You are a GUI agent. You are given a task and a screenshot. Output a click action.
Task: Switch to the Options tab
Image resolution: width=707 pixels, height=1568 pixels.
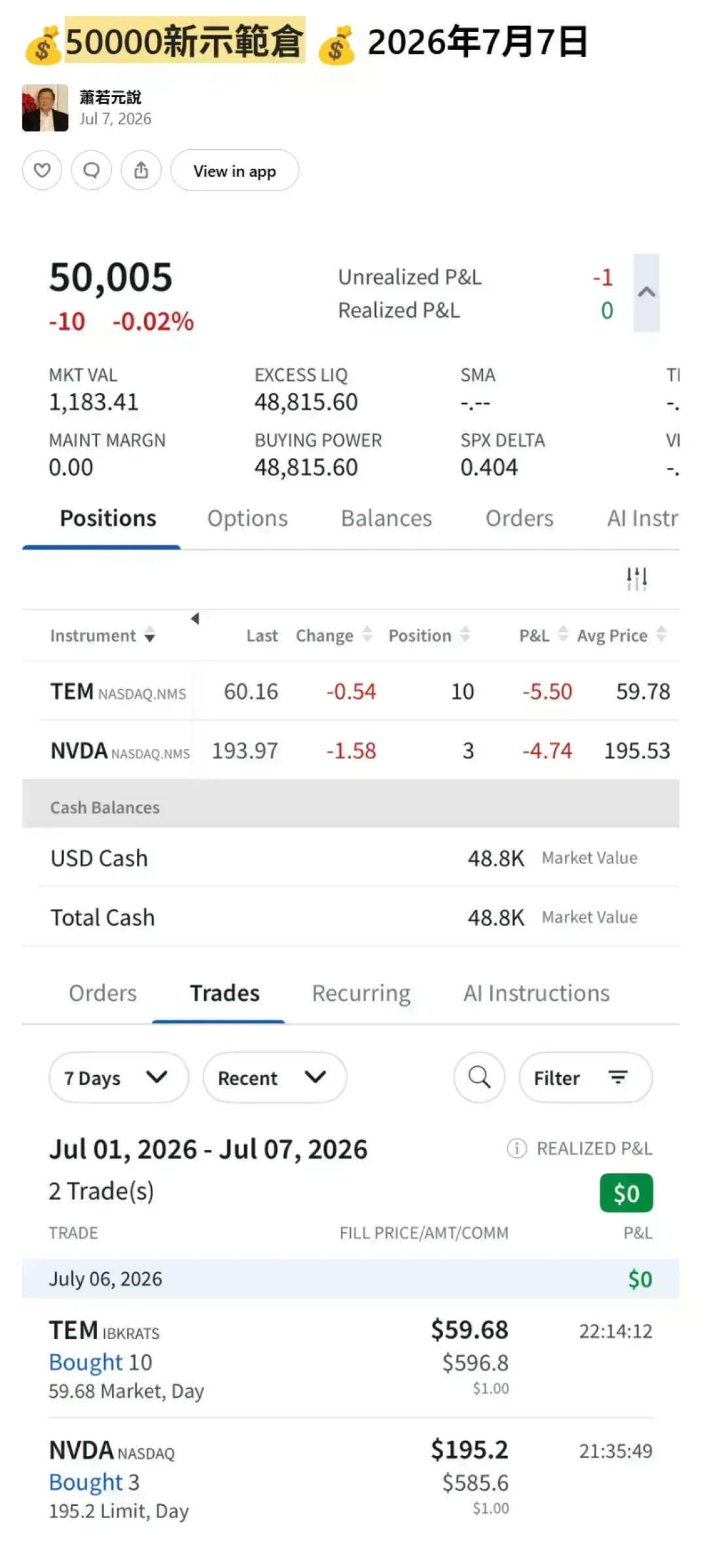pyautogui.click(x=247, y=518)
